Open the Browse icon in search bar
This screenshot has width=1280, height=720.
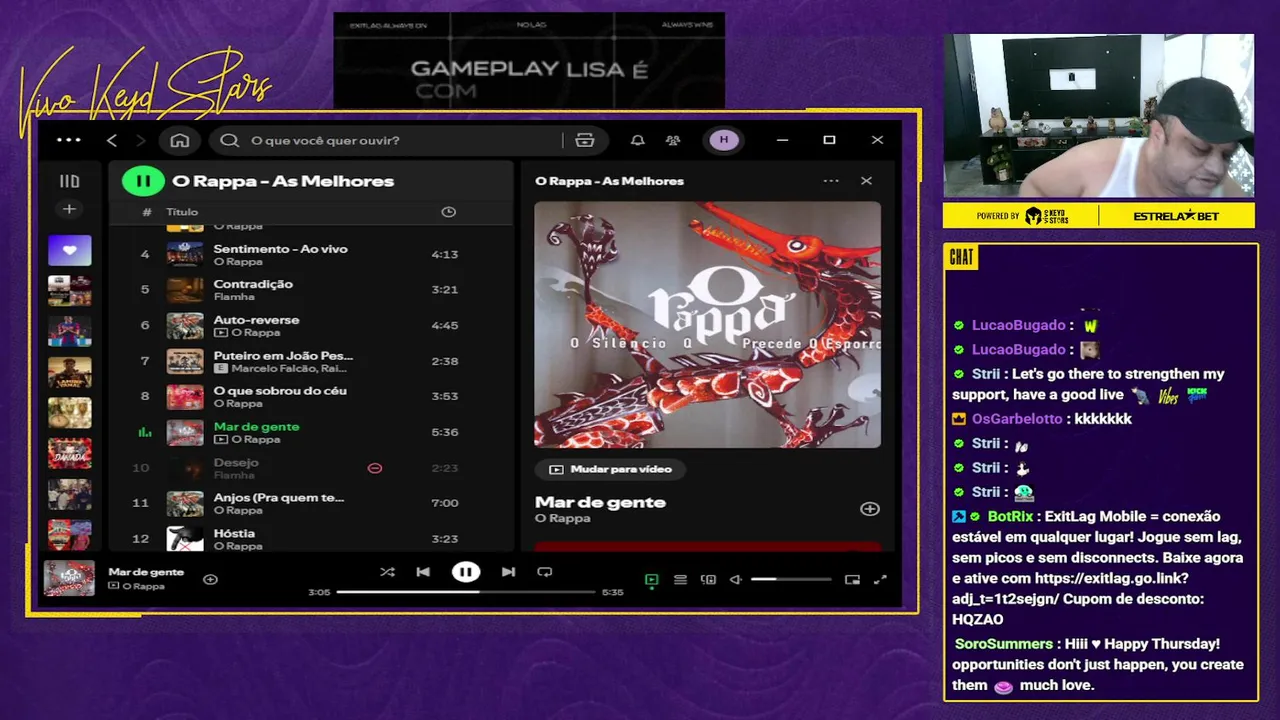[585, 140]
